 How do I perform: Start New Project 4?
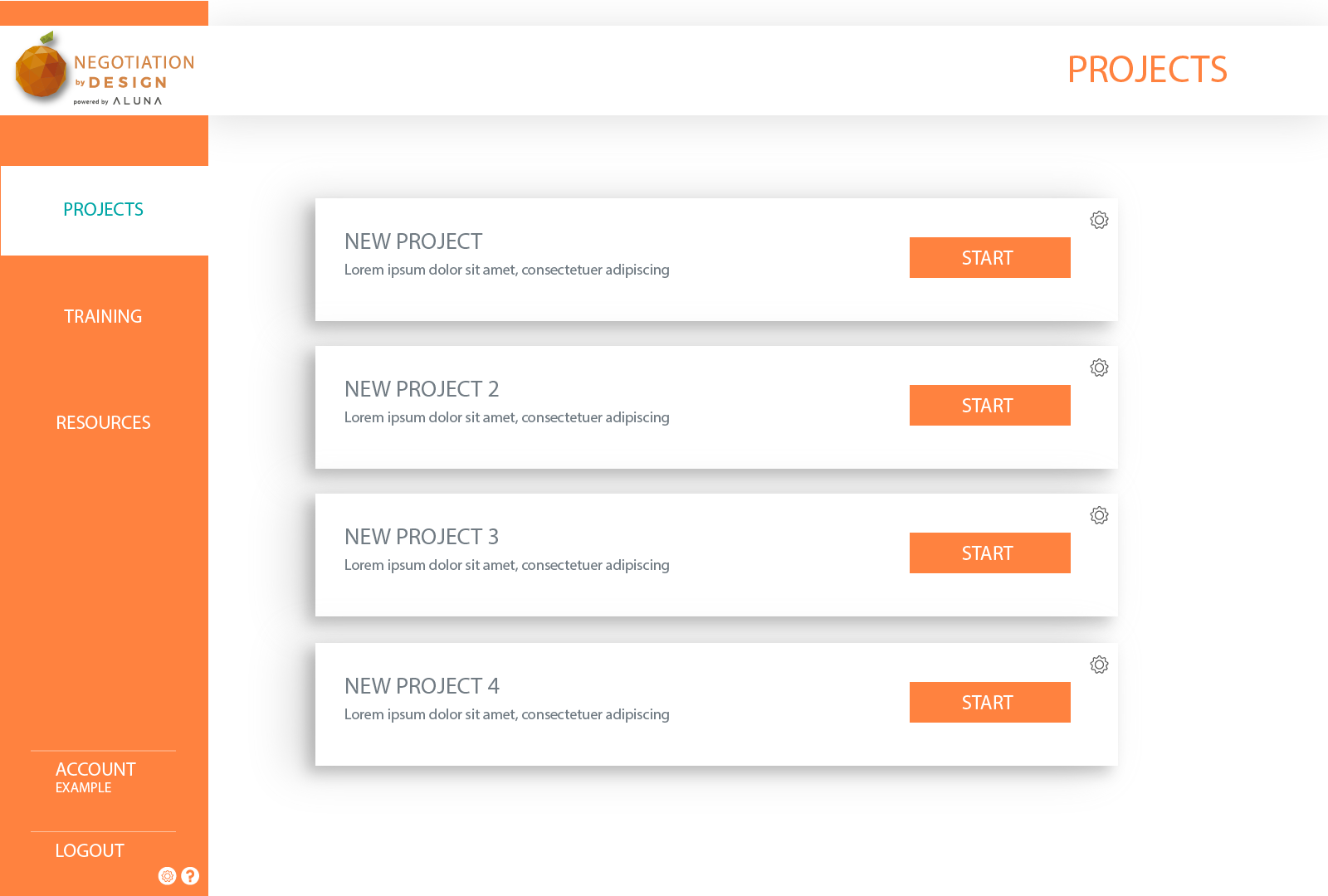pyautogui.click(x=990, y=703)
